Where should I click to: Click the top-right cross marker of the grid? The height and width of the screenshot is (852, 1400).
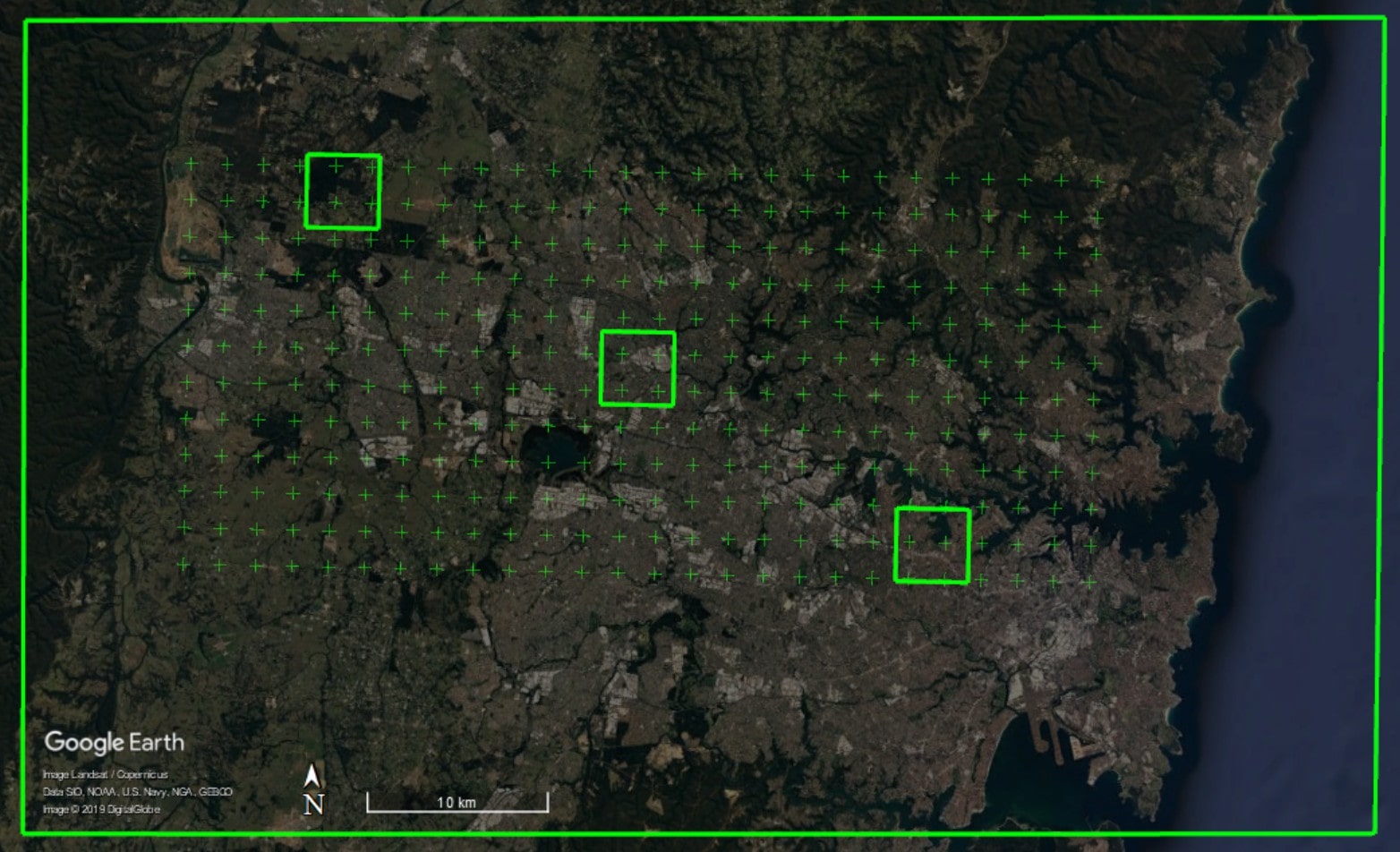1097,181
